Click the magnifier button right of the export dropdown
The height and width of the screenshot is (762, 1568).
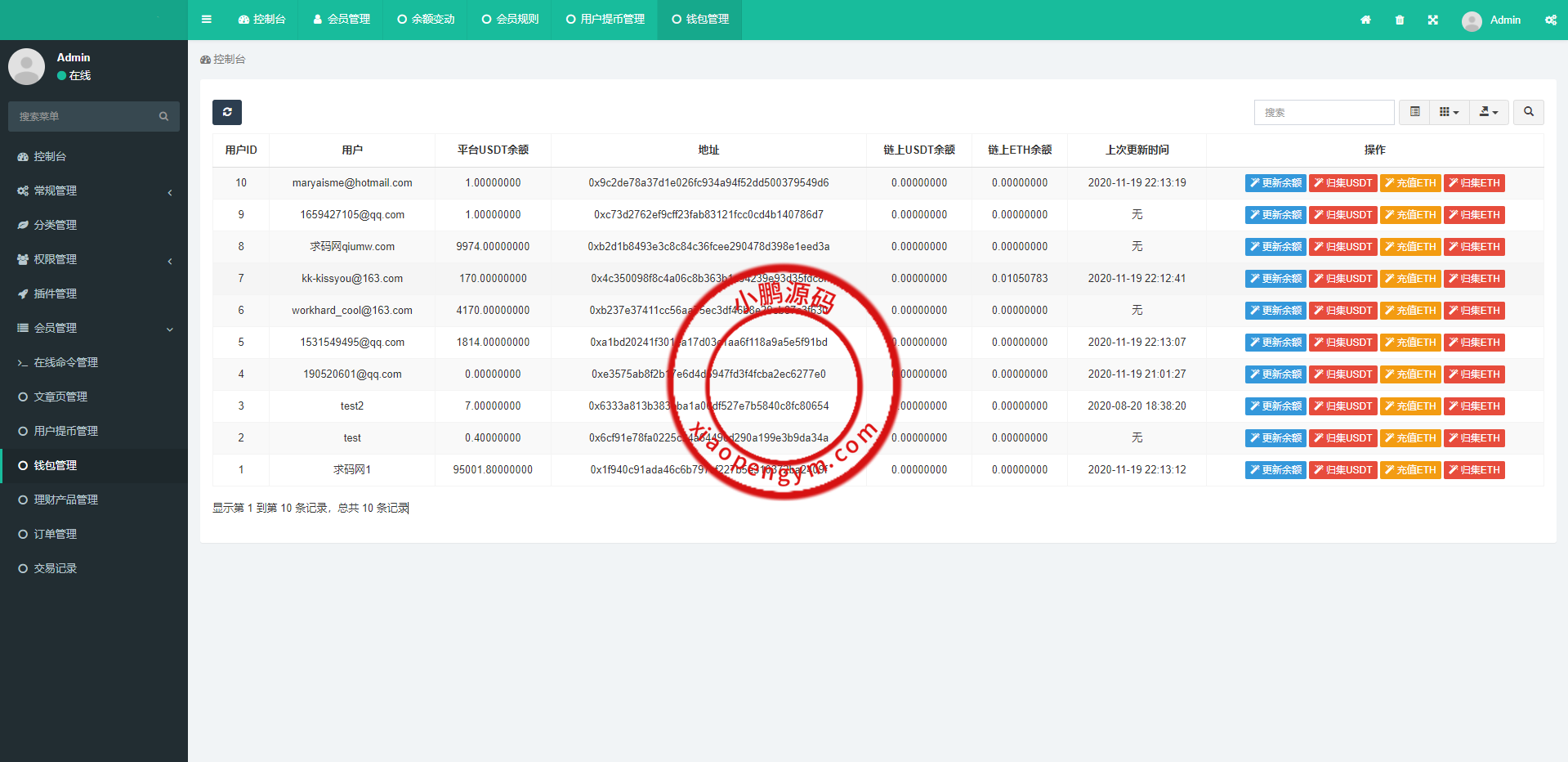pos(1528,112)
